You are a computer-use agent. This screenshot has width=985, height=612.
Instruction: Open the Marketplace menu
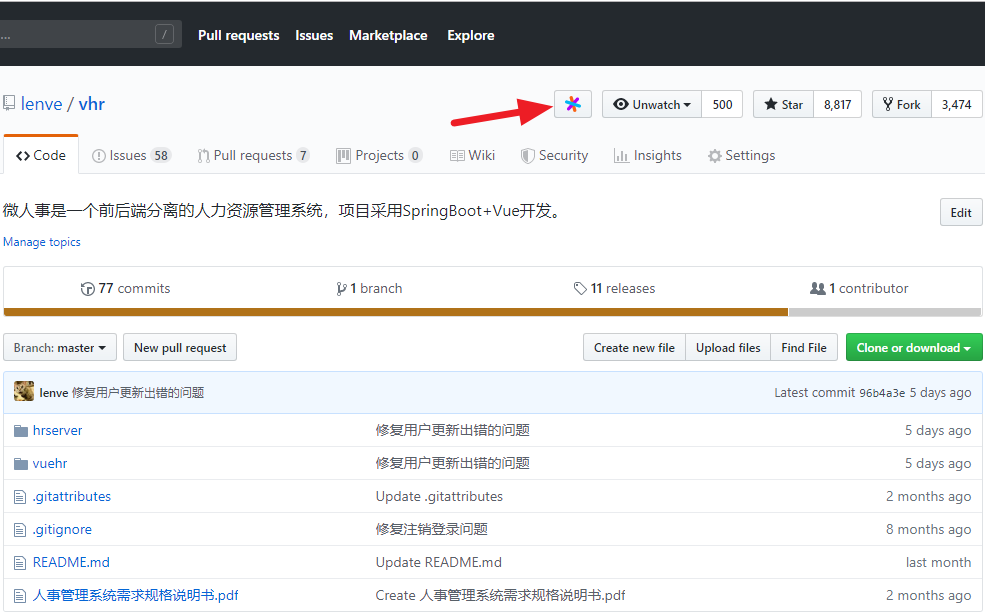pos(388,35)
